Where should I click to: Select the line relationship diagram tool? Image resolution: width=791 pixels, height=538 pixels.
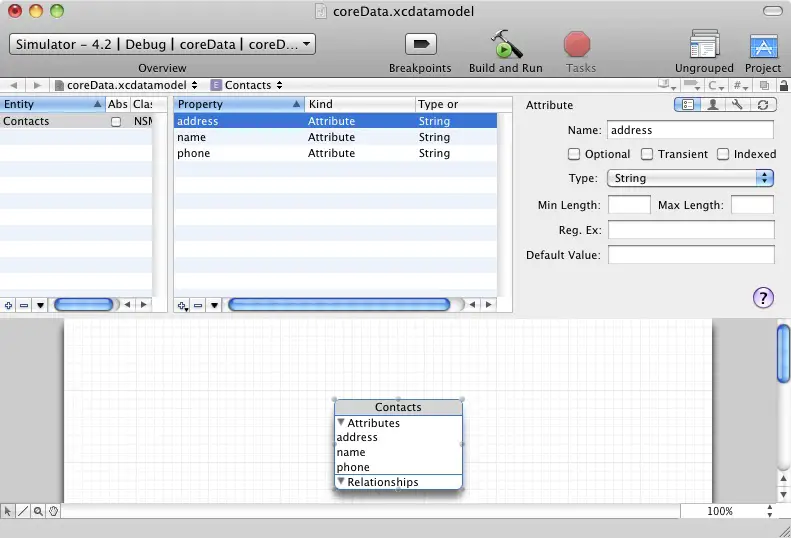[23, 511]
